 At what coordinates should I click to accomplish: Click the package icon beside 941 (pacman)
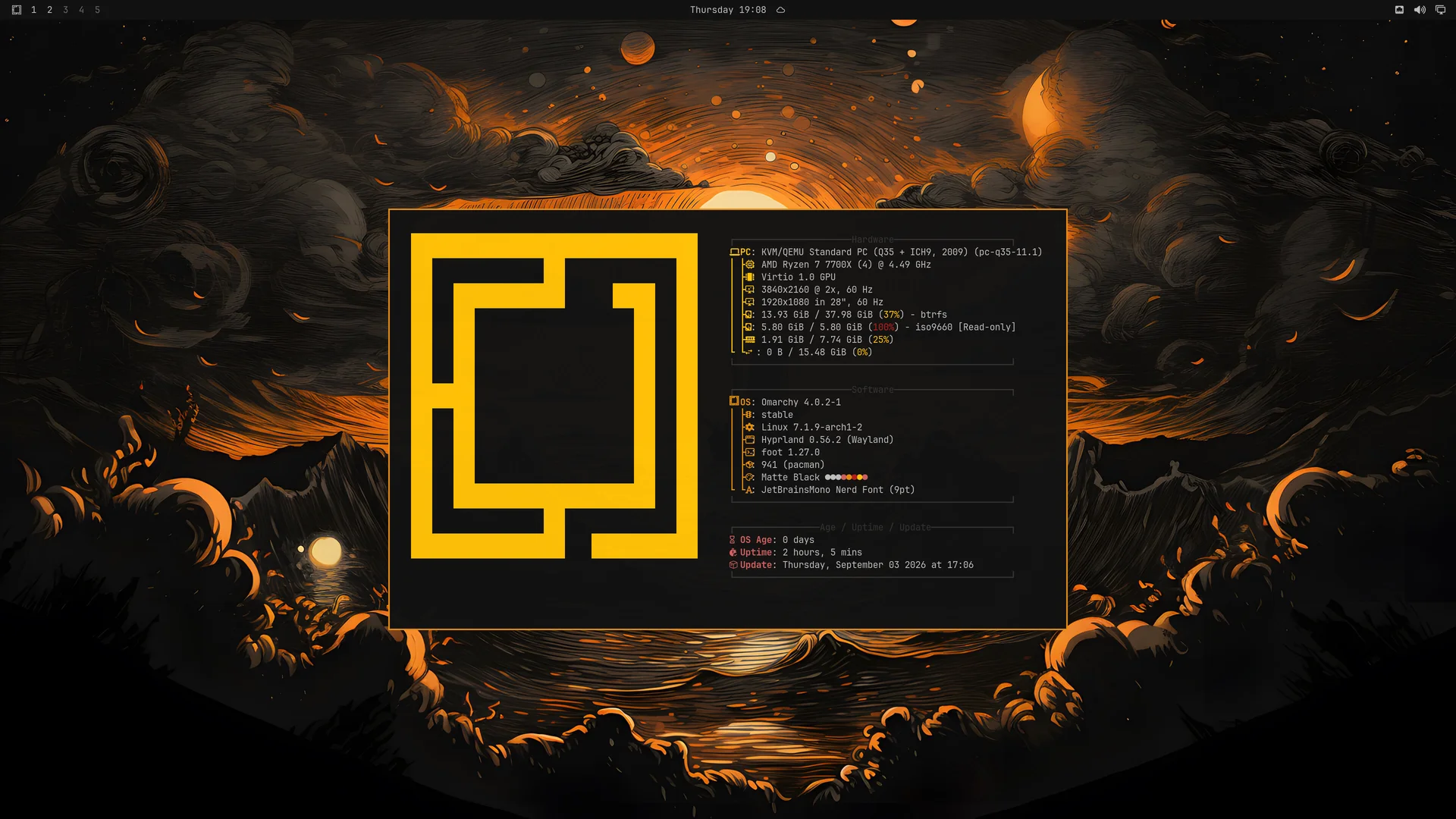[x=749, y=465]
